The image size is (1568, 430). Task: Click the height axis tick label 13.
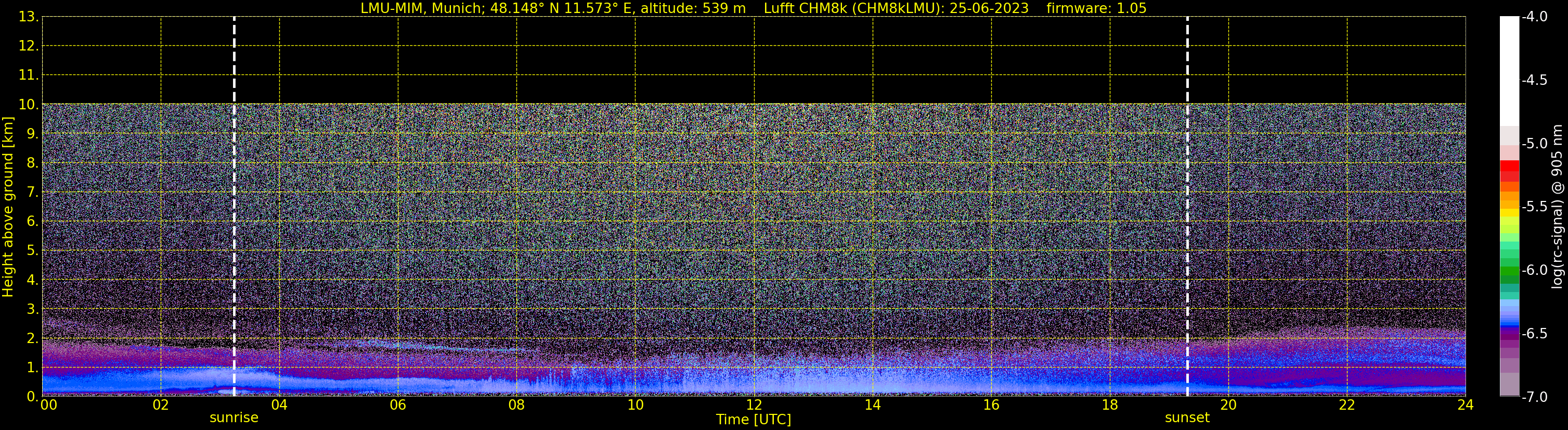(28, 17)
